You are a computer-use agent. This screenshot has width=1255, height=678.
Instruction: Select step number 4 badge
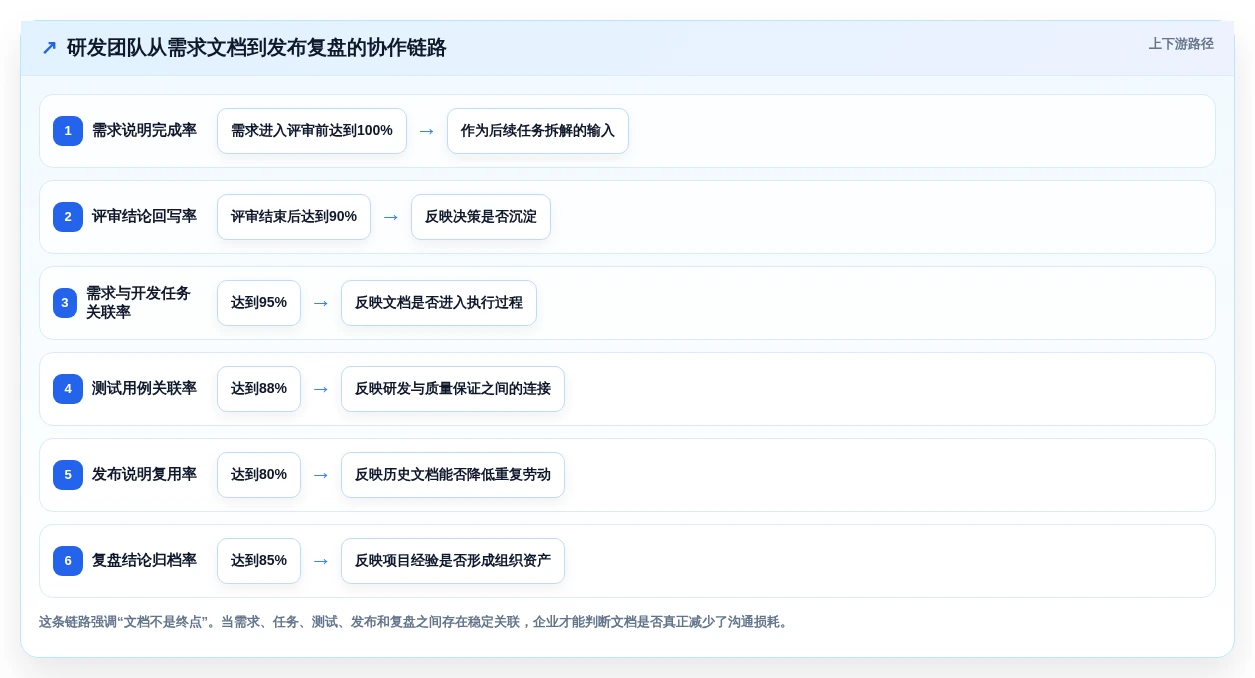pyautogui.click(x=68, y=389)
